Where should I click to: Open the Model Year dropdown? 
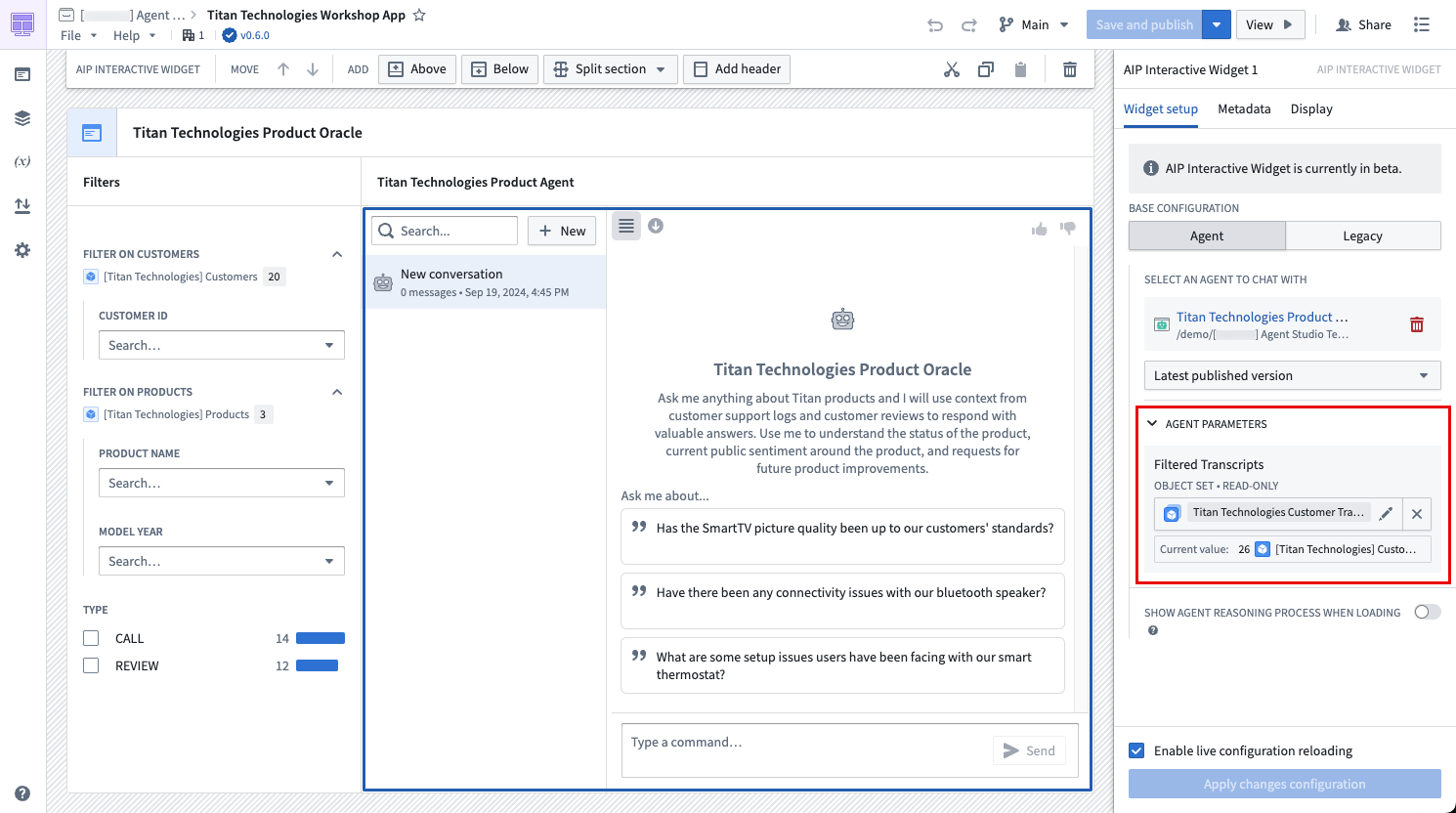click(222, 561)
